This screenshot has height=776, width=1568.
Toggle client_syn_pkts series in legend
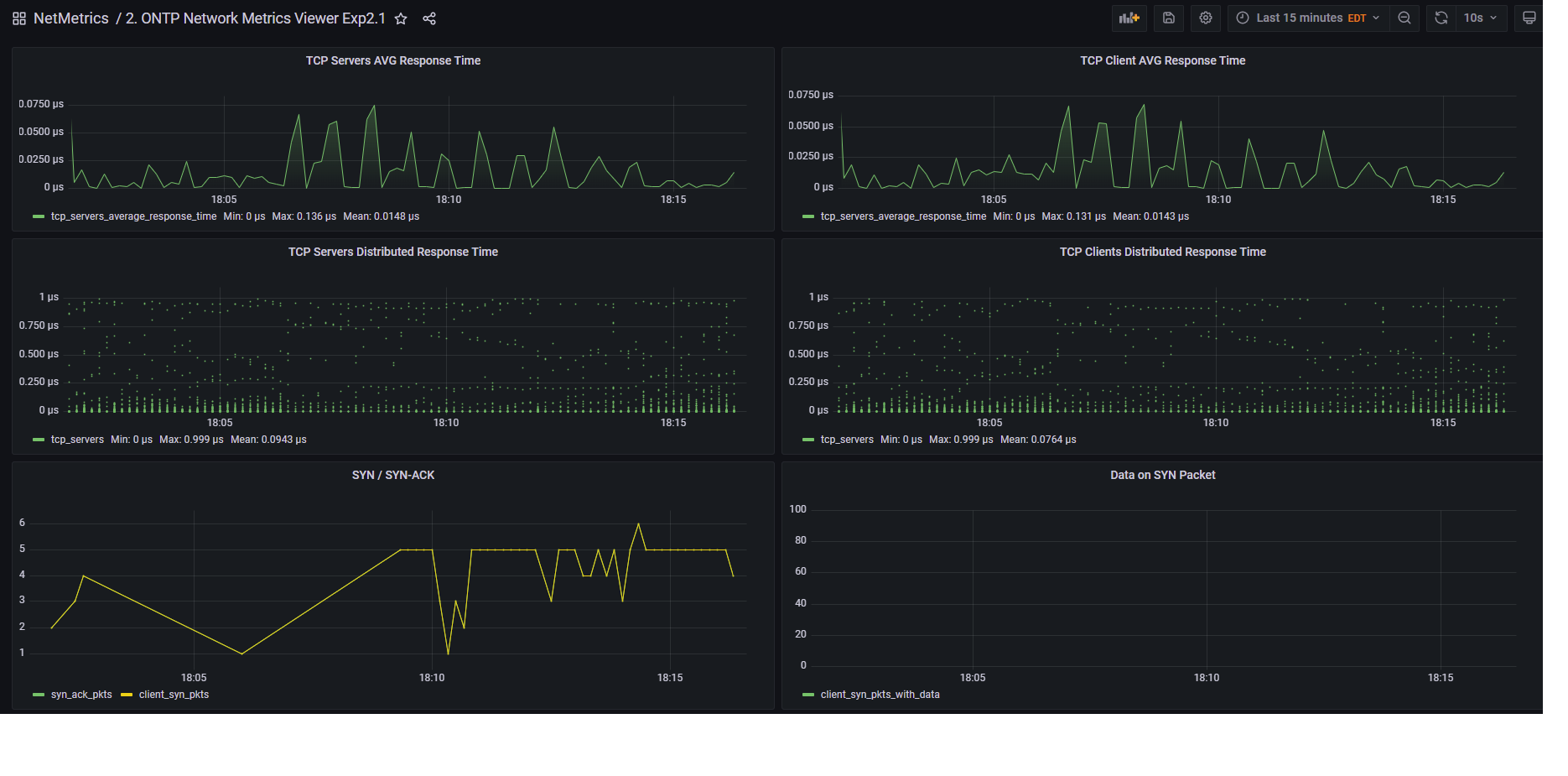174,695
